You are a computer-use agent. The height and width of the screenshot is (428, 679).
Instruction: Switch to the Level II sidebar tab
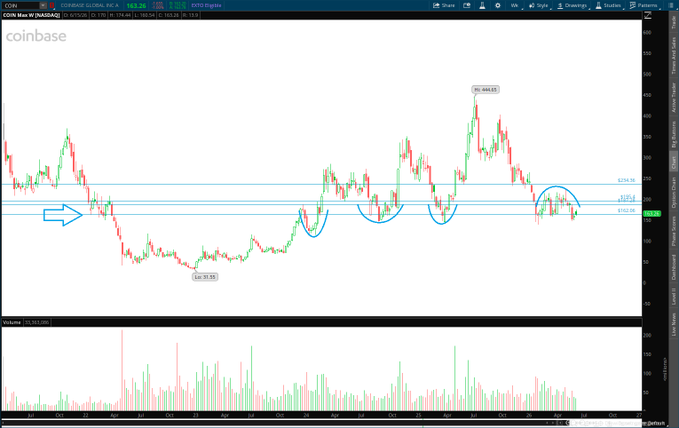673,296
